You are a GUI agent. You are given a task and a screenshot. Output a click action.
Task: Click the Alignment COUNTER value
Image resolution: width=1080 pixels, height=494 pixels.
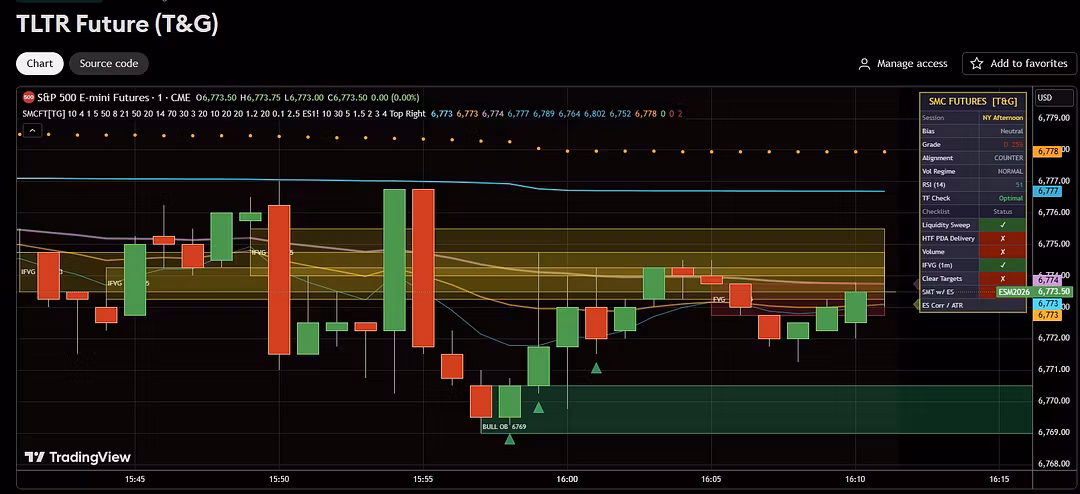pyautogui.click(x=1008, y=158)
